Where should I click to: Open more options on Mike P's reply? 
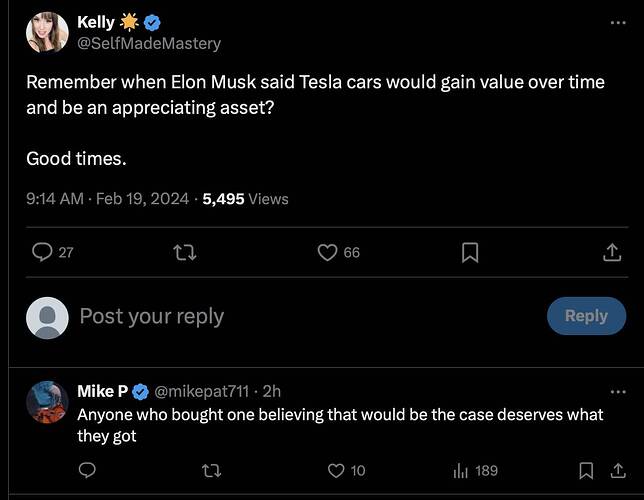(x=618, y=392)
